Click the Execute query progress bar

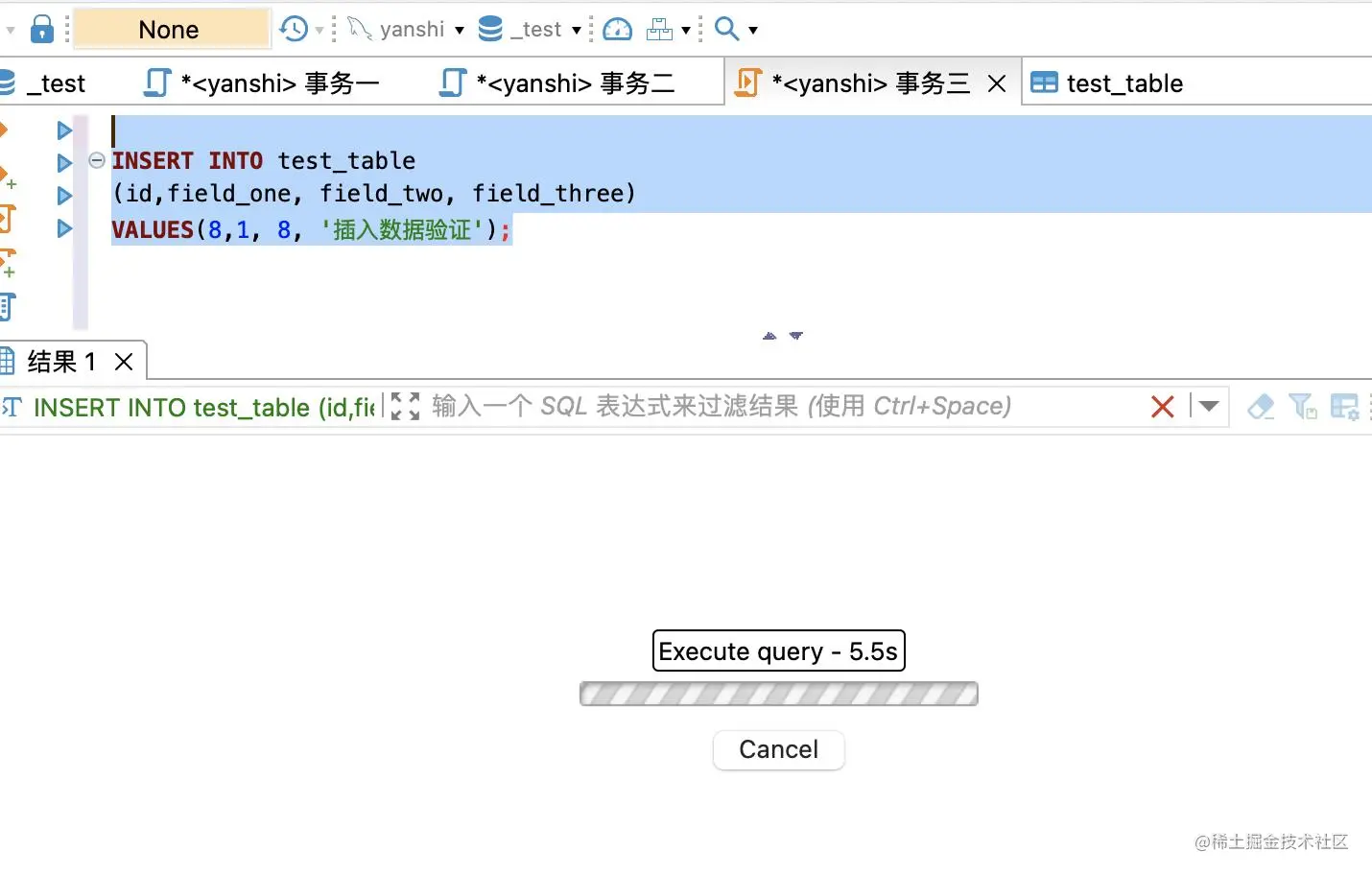[x=778, y=694]
